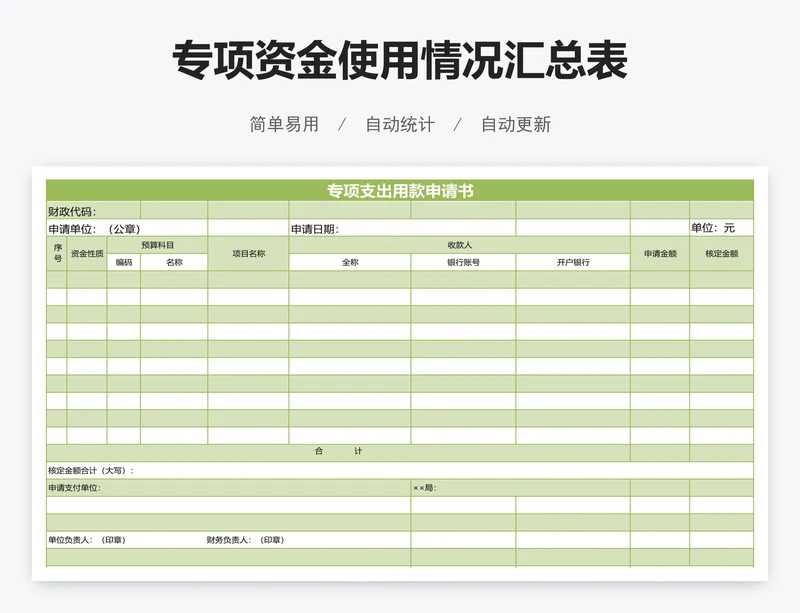
Task: Select the 序号 column header
Action: (x=57, y=253)
